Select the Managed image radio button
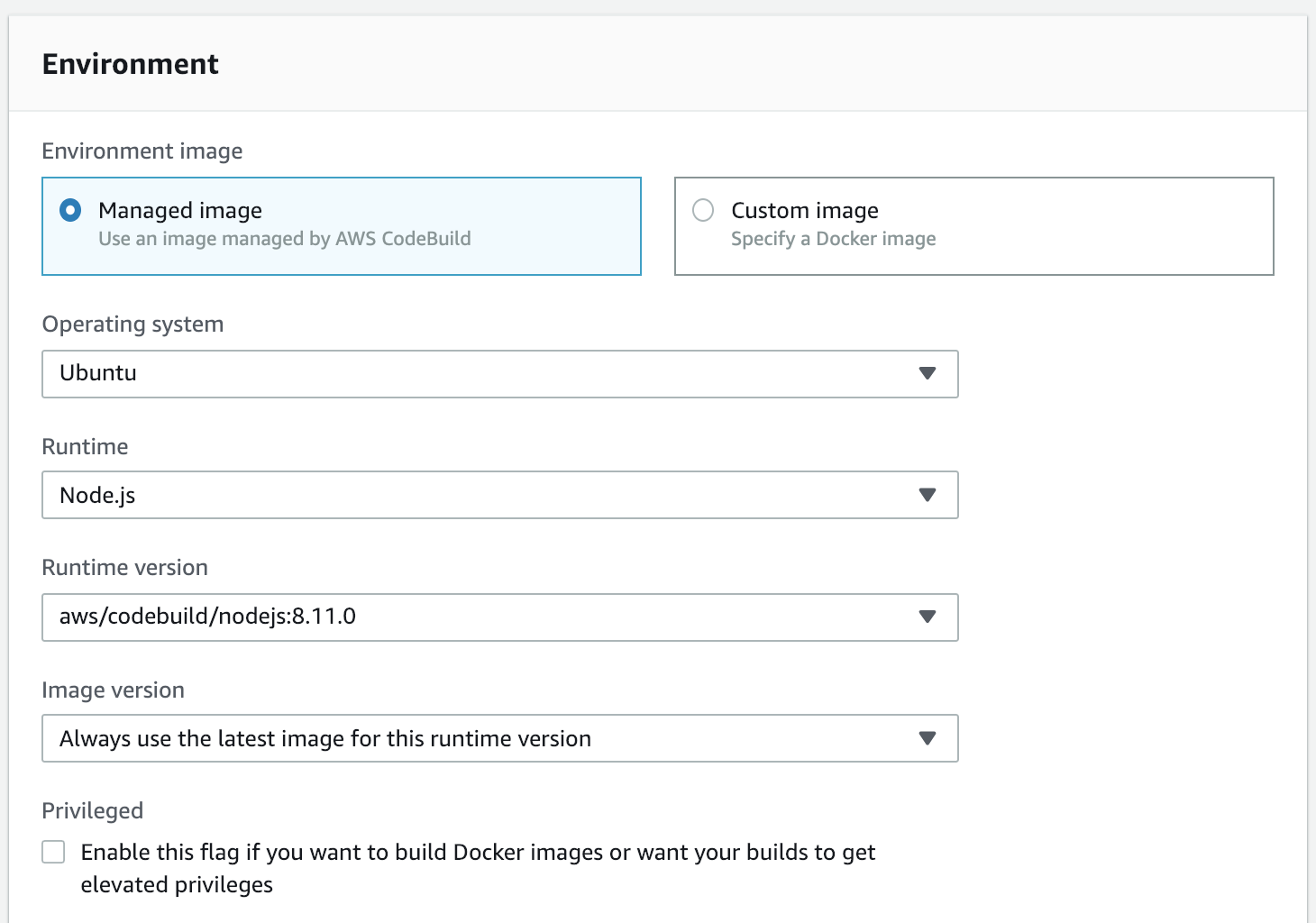This screenshot has width=1316, height=923. coord(70,211)
